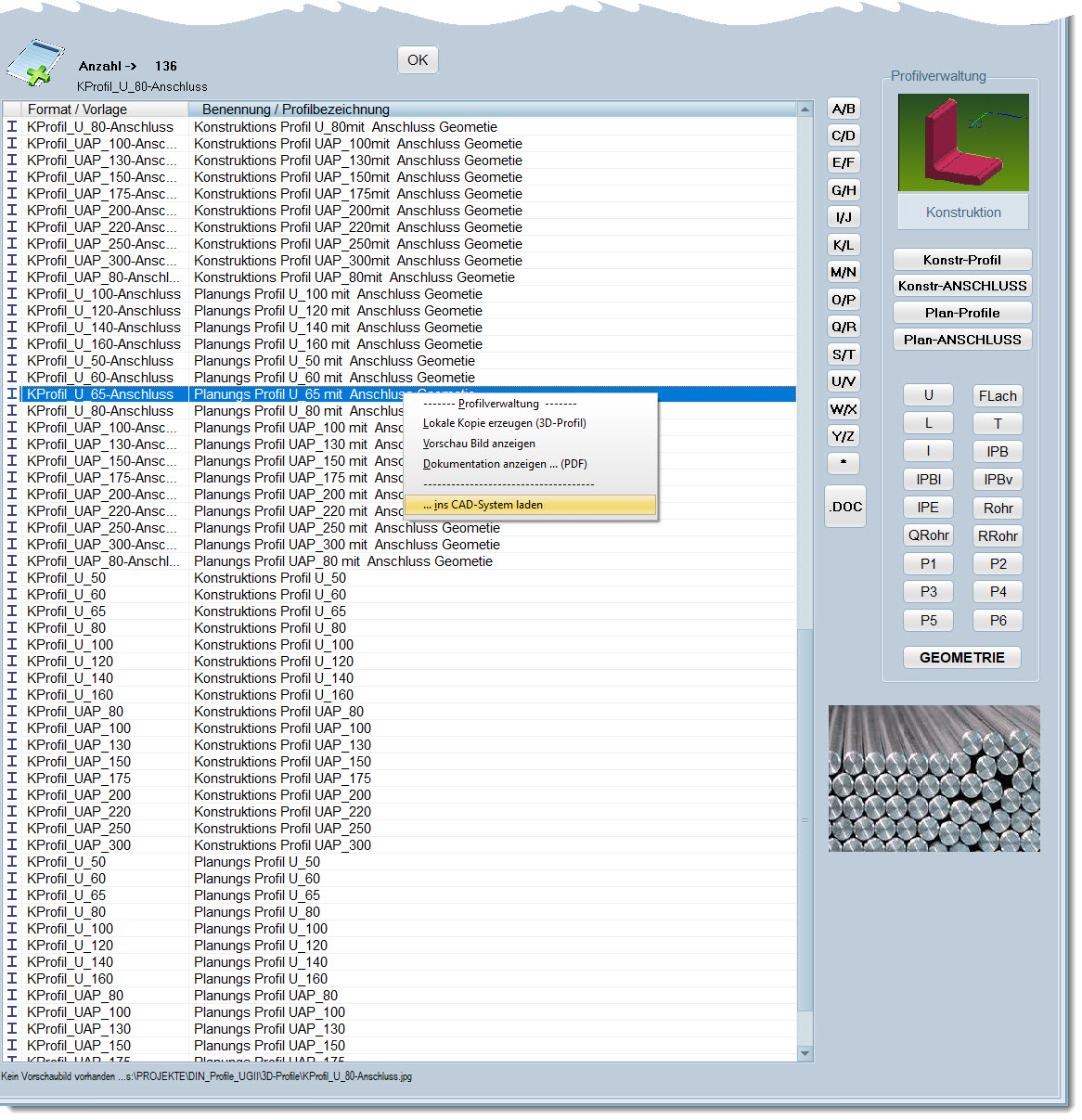This screenshot has width=1082, height=1120.
Task: Filter by S/T letter button
Action: click(844, 354)
